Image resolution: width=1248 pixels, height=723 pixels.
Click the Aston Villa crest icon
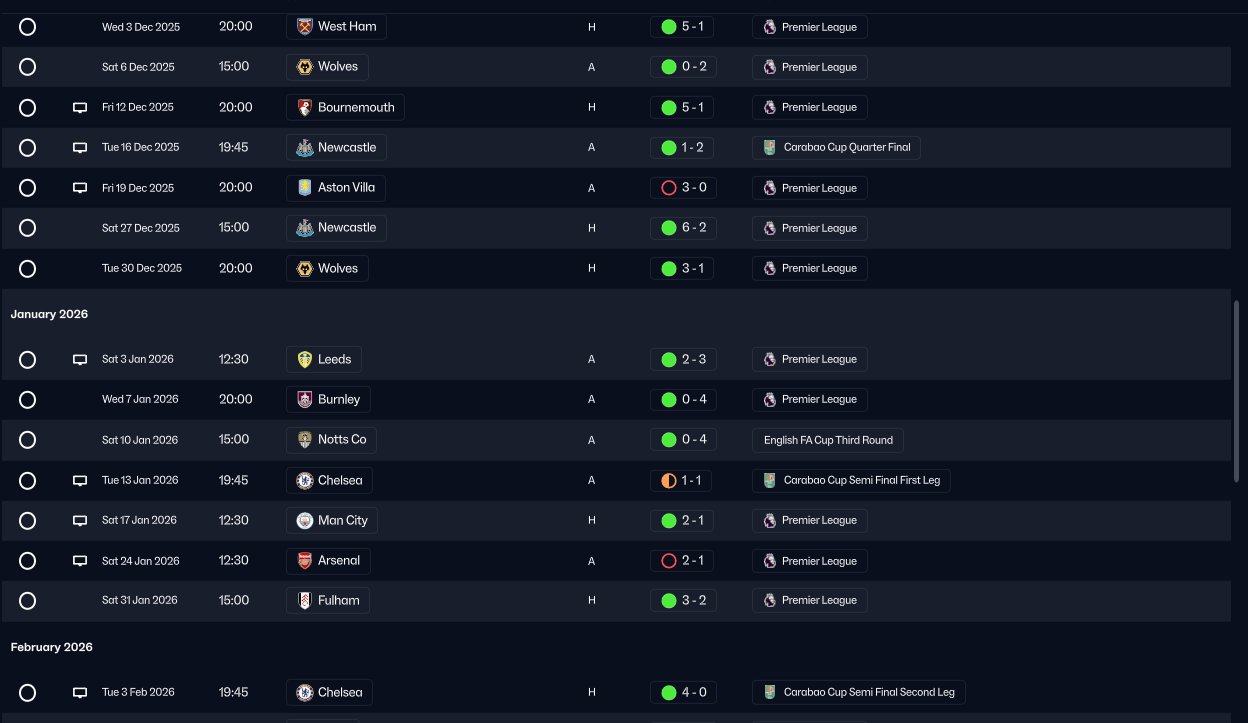click(305, 188)
